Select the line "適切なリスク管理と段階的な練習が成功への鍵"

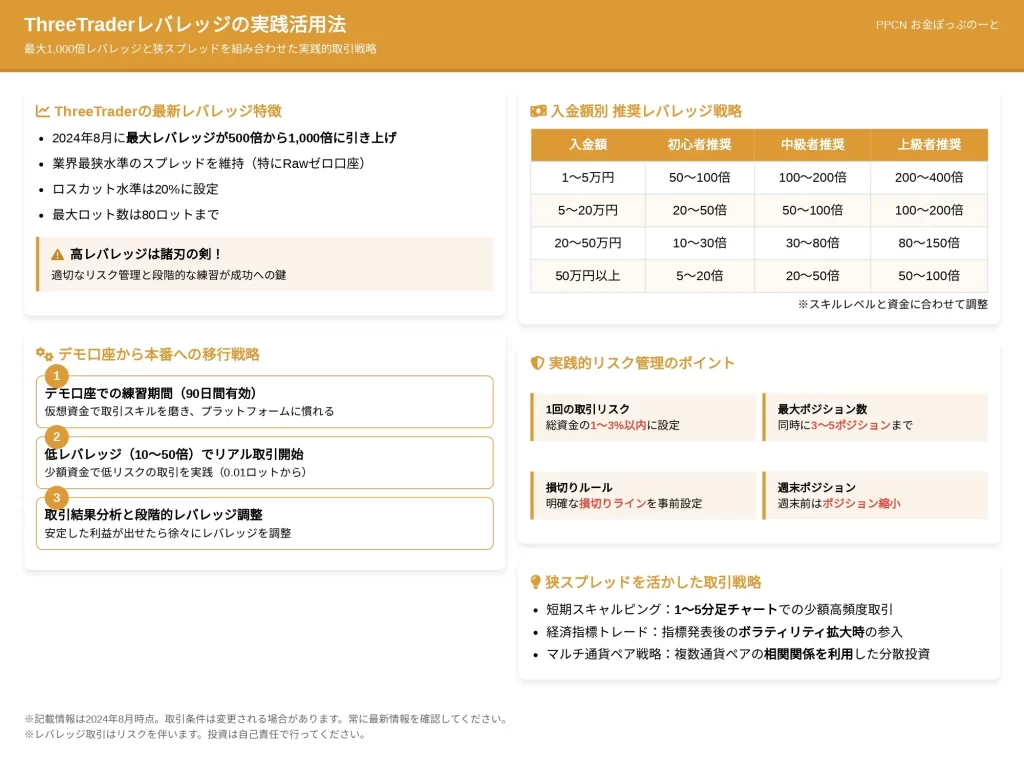coord(168,275)
